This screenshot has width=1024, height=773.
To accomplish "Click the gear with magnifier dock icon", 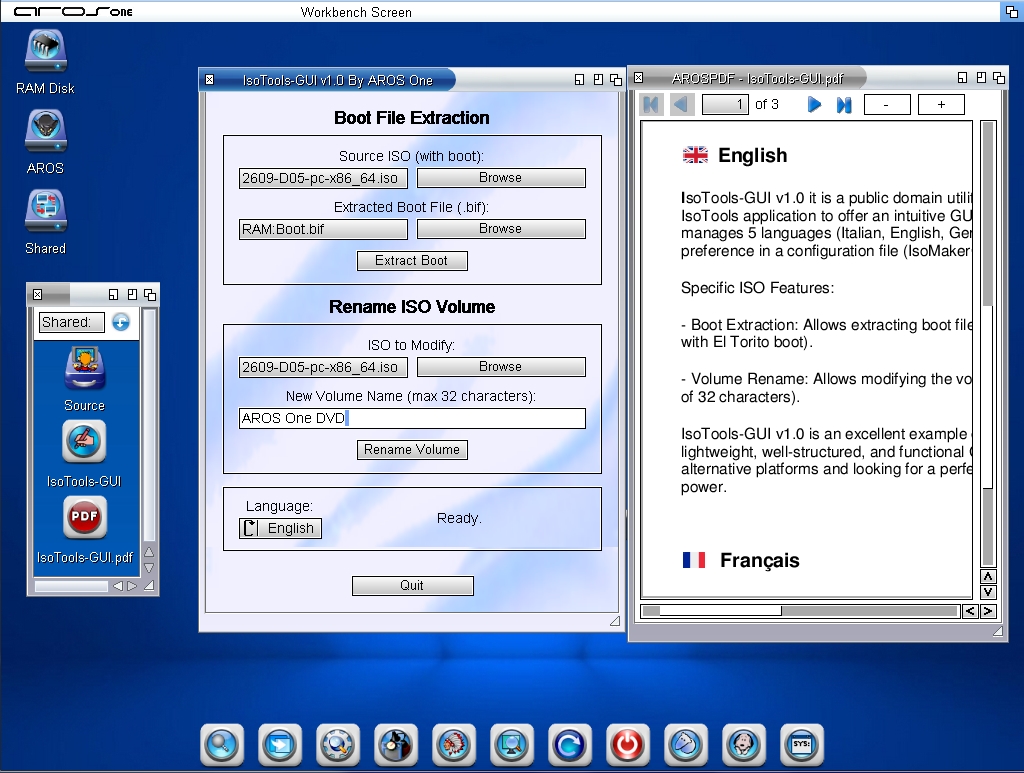I will [338, 744].
